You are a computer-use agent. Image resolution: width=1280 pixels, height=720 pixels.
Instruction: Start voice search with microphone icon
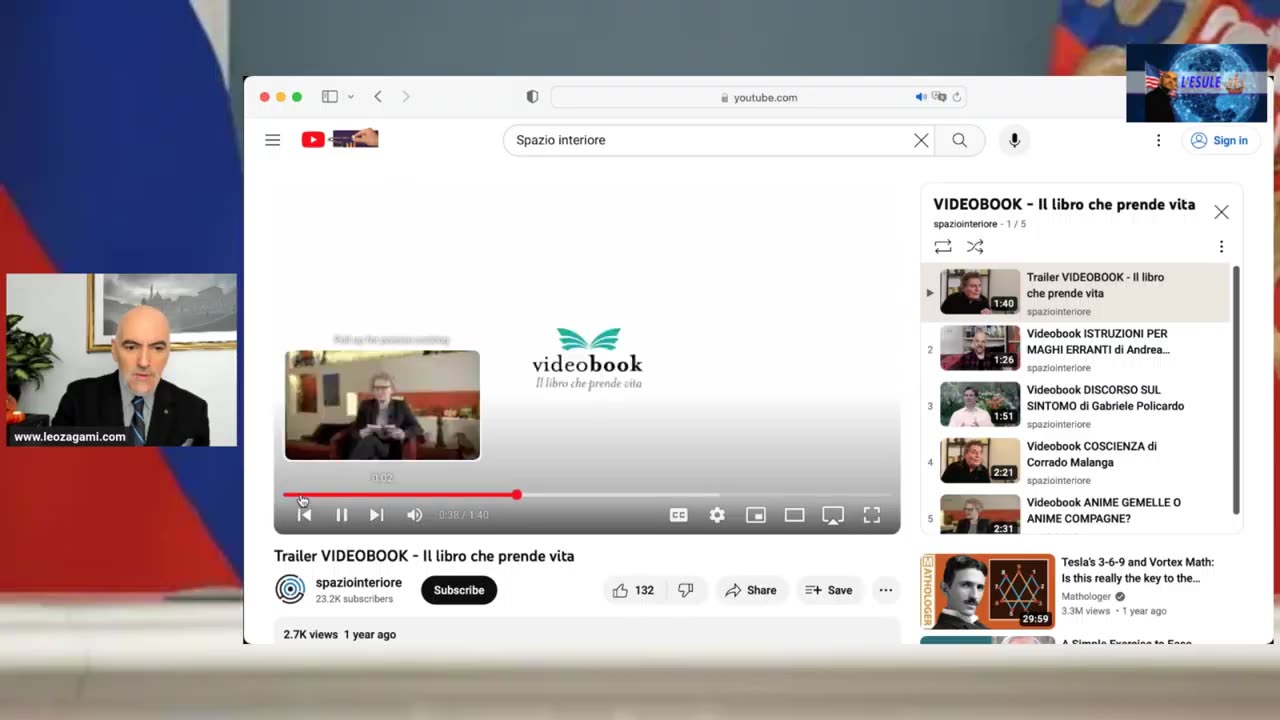pyautogui.click(x=1014, y=140)
